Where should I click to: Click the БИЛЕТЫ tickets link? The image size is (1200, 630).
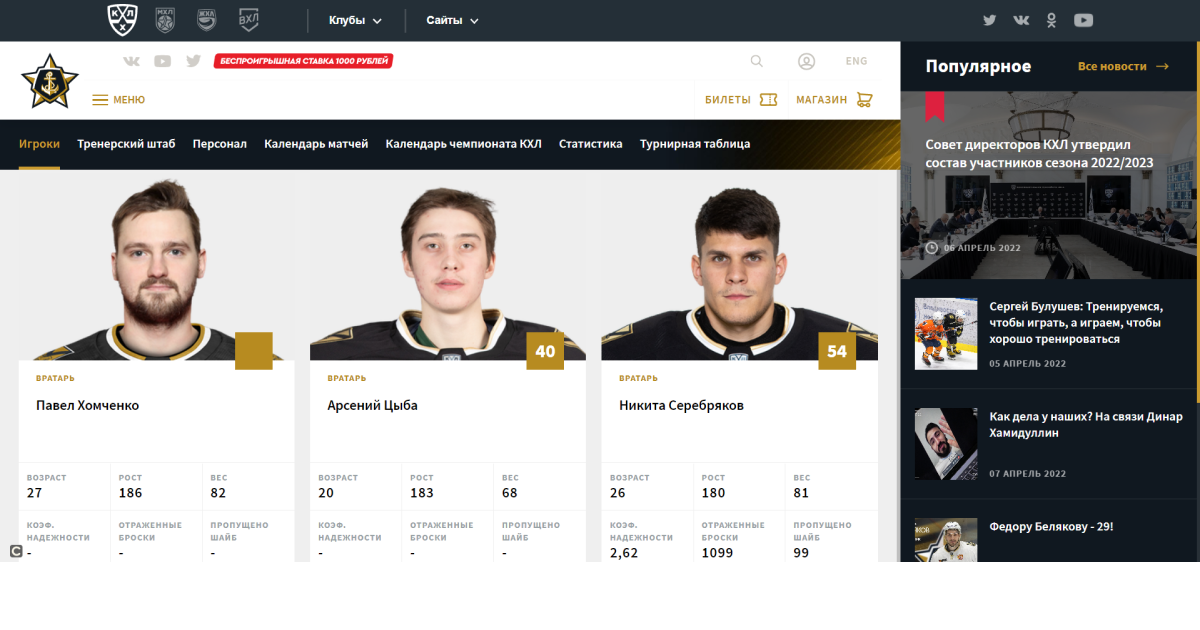727,100
